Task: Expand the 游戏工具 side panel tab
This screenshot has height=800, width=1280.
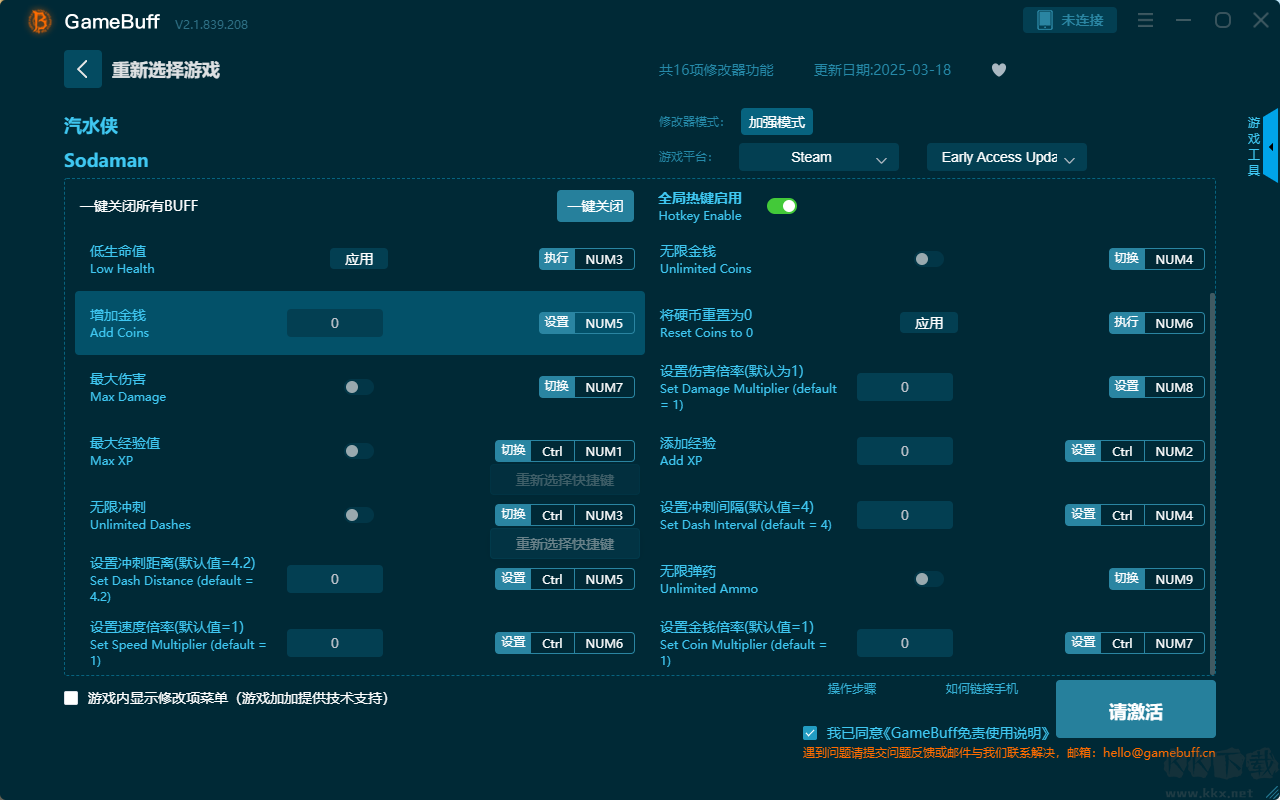Action: pos(1261,146)
